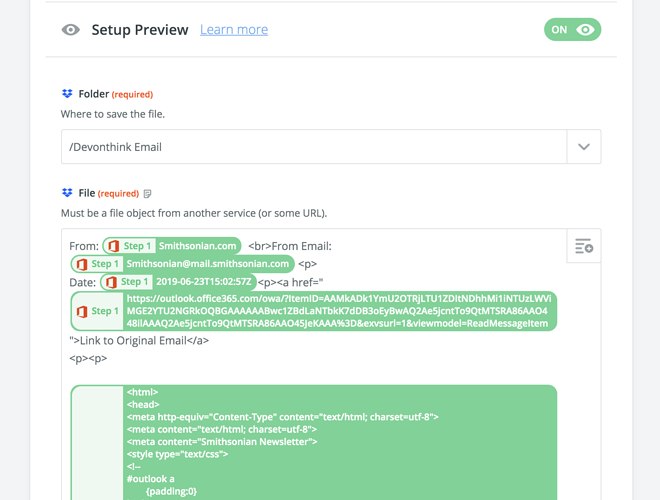Click the Office icon in the date pill

tap(111, 282)
